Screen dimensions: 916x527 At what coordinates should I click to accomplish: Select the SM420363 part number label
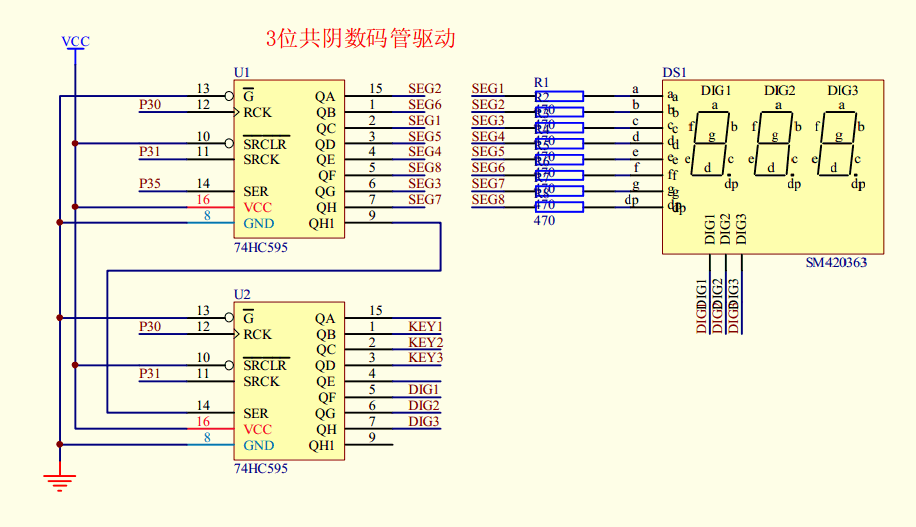pos(836,263)
